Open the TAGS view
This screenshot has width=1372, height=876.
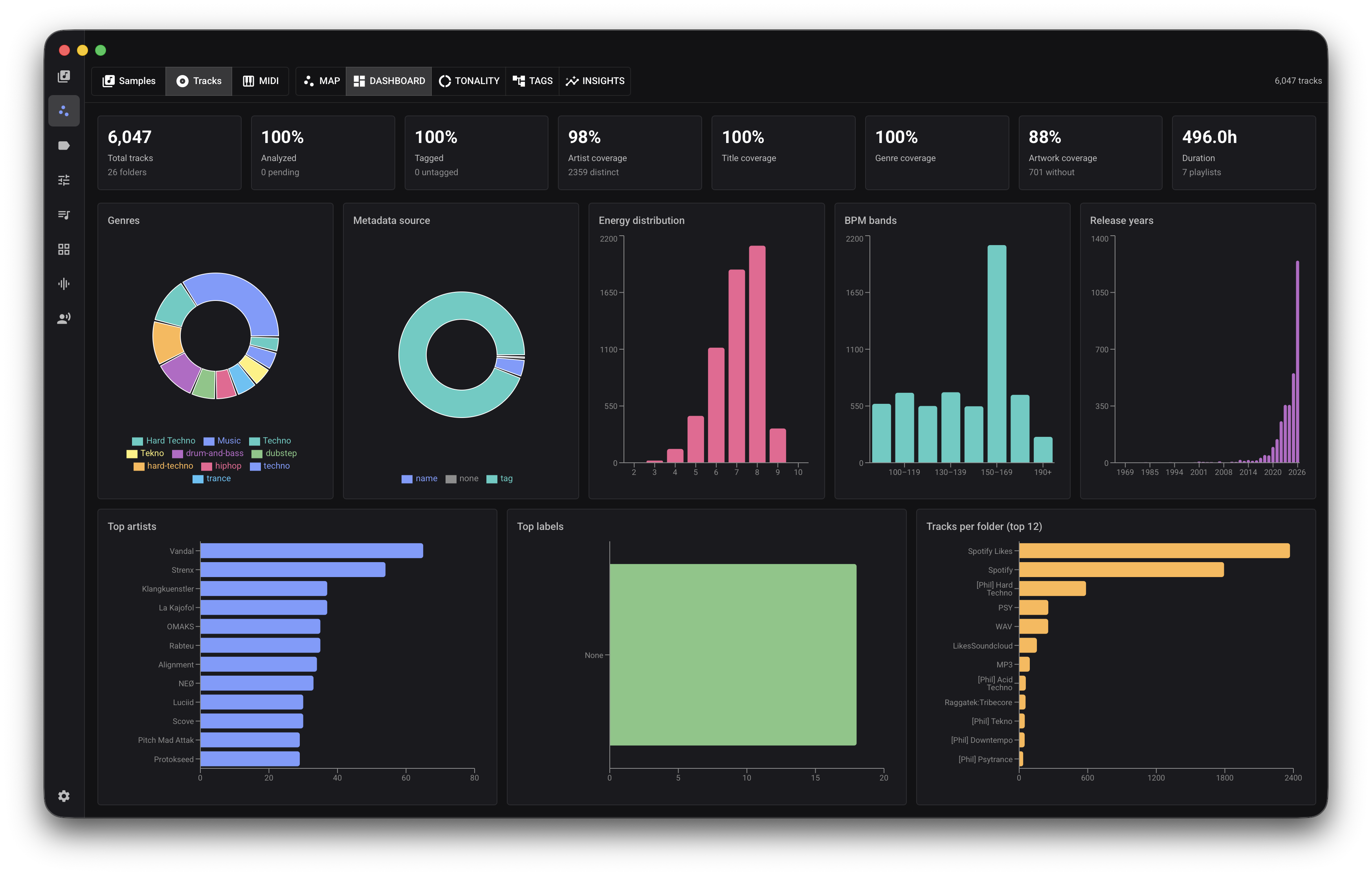tap(533, 81)
